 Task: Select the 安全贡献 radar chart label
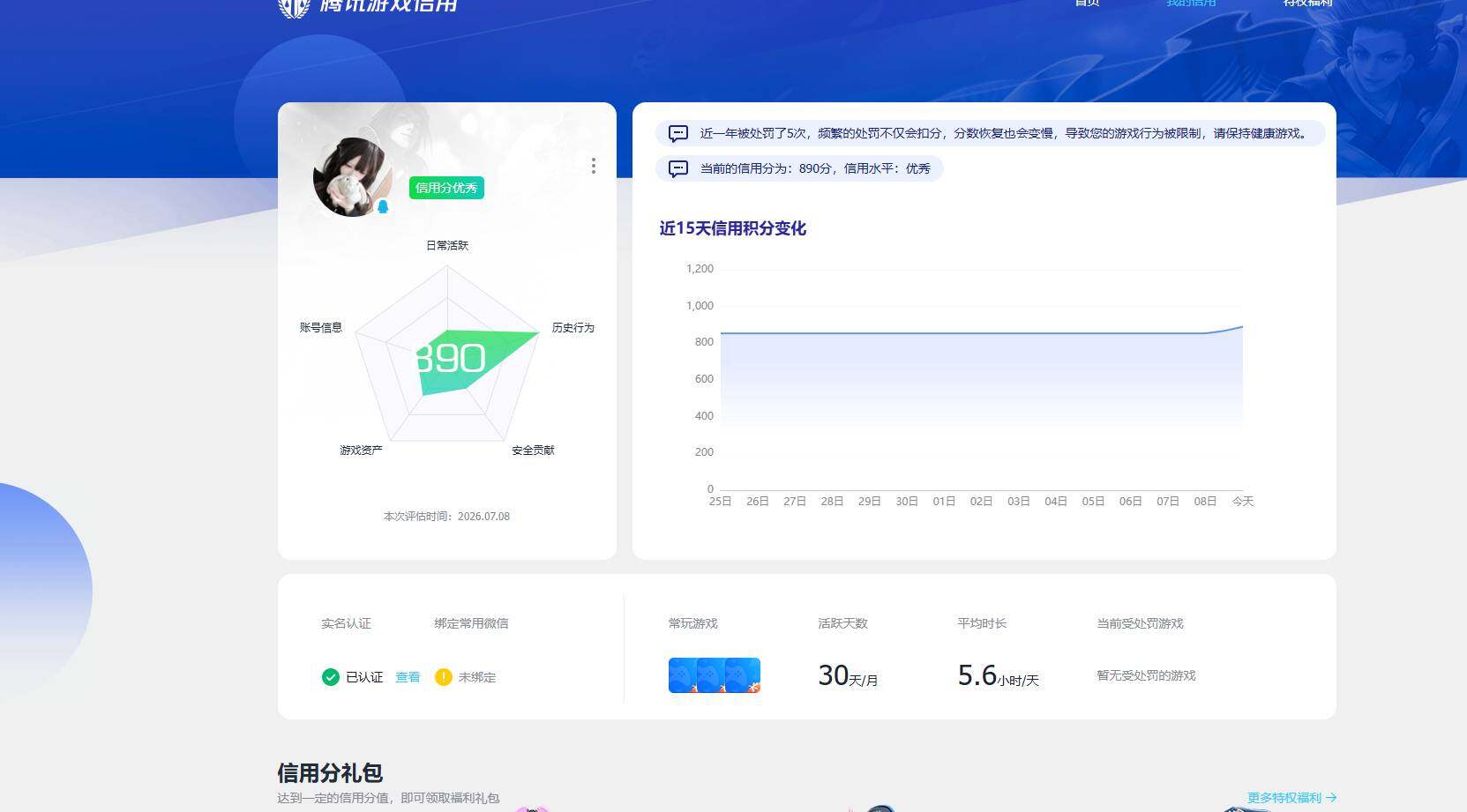533,450
